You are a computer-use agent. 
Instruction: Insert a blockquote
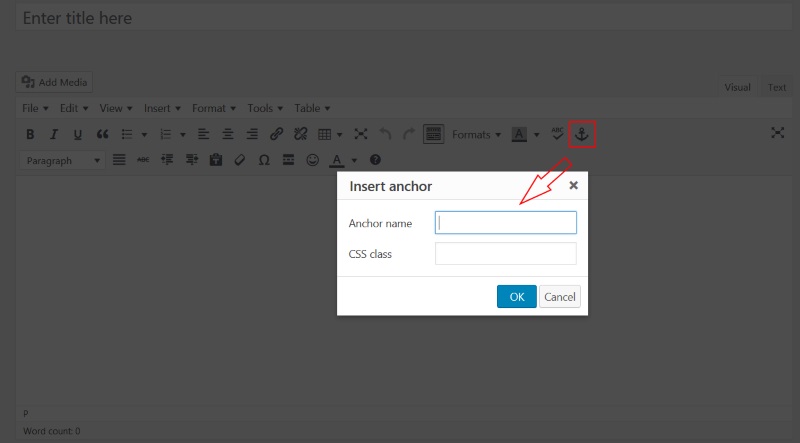tap(102, 134)
